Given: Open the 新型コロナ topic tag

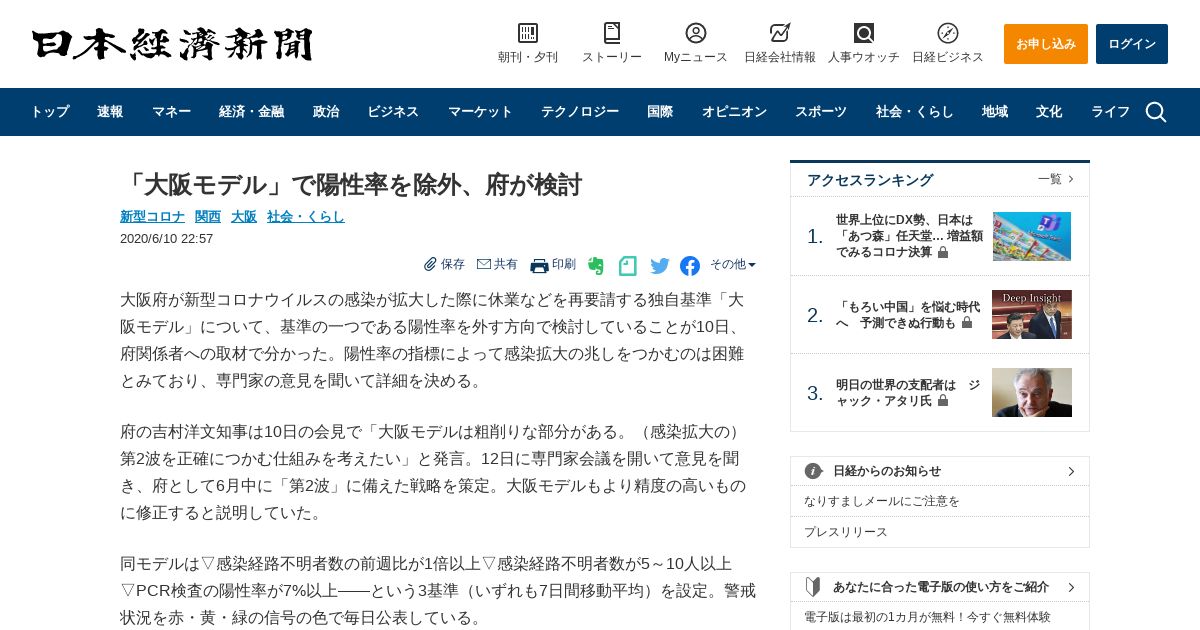Looking at the screenshot, I should (152, 216).
